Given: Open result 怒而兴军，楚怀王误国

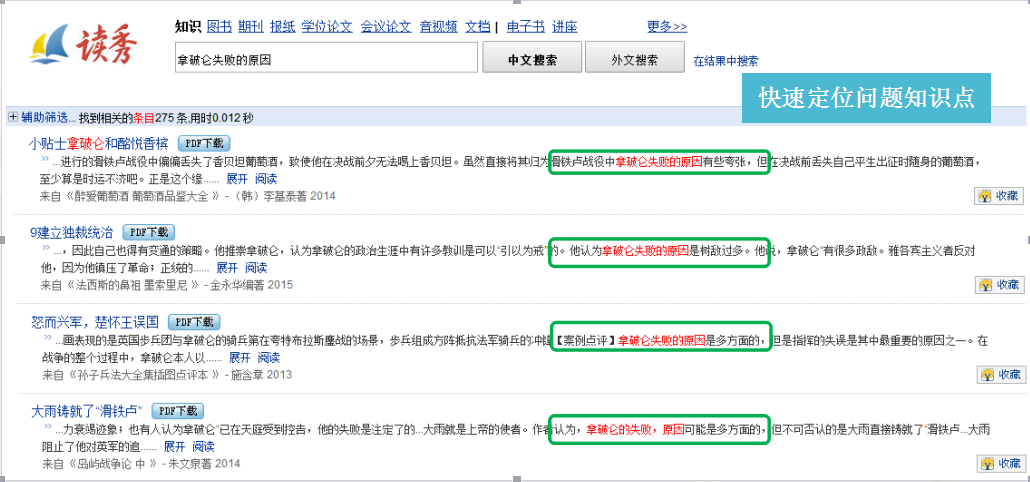Looking at the screenshot, I should pyautogui.click(x=95, y=322).
